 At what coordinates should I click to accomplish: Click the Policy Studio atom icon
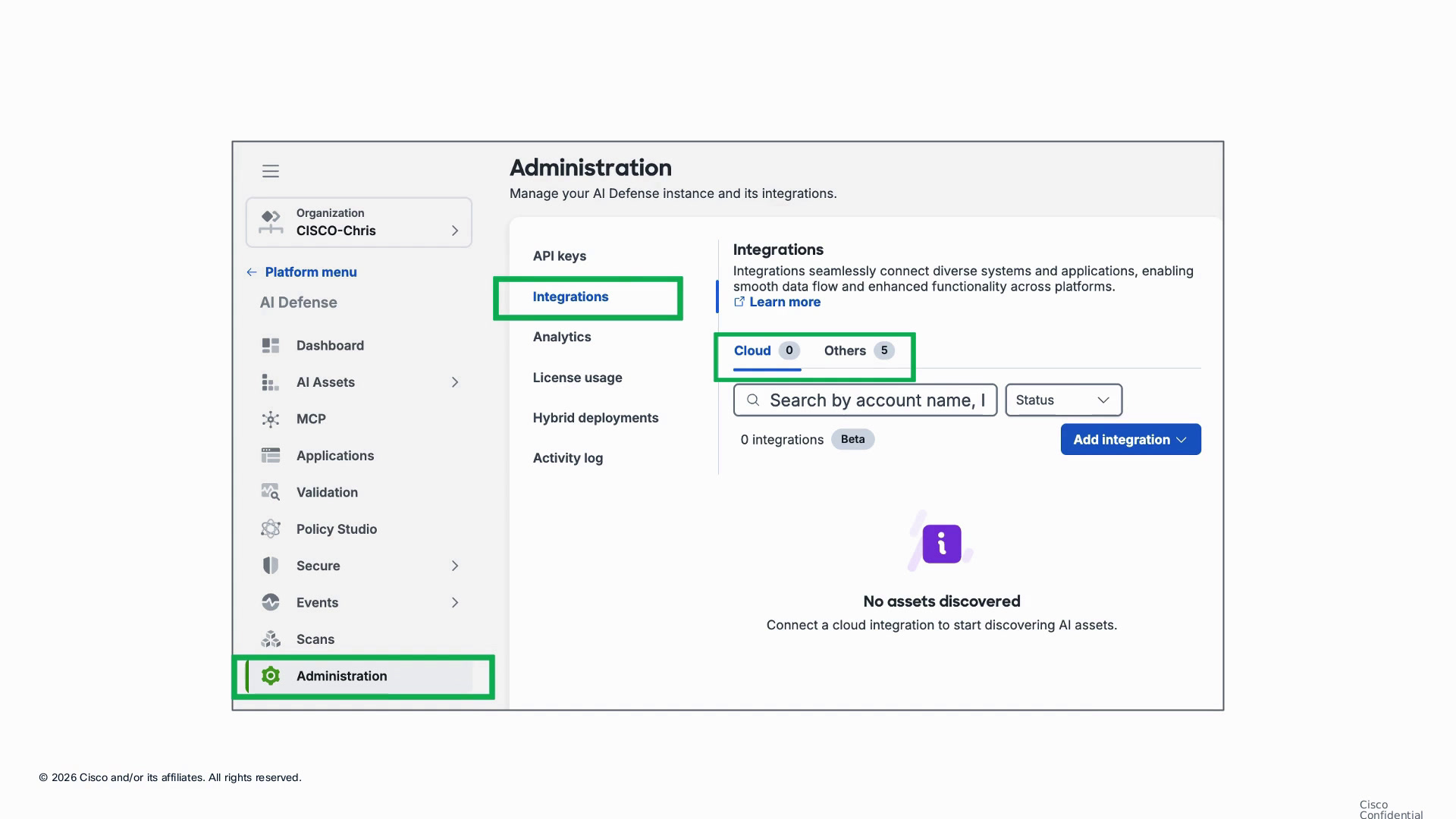(x=271, y=529)
